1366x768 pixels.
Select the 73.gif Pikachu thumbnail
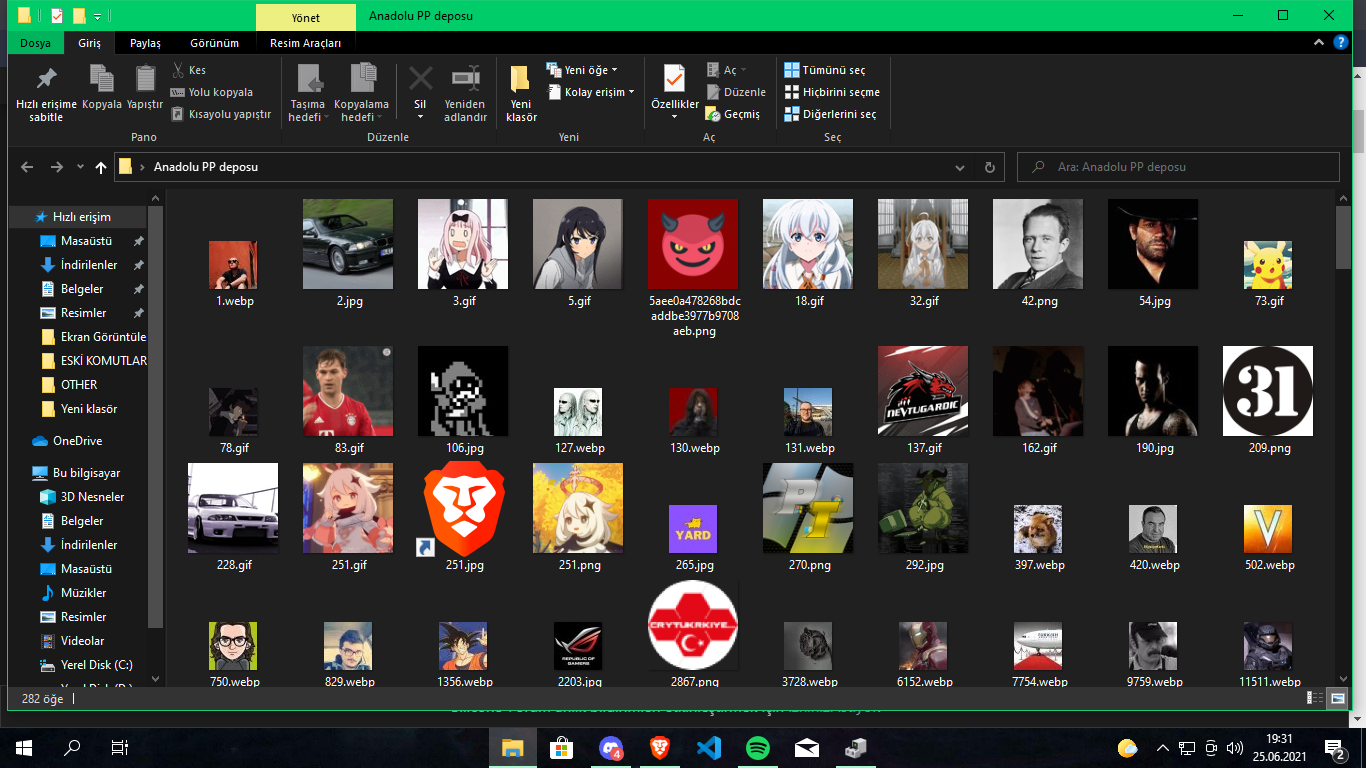coord(1268,265)
